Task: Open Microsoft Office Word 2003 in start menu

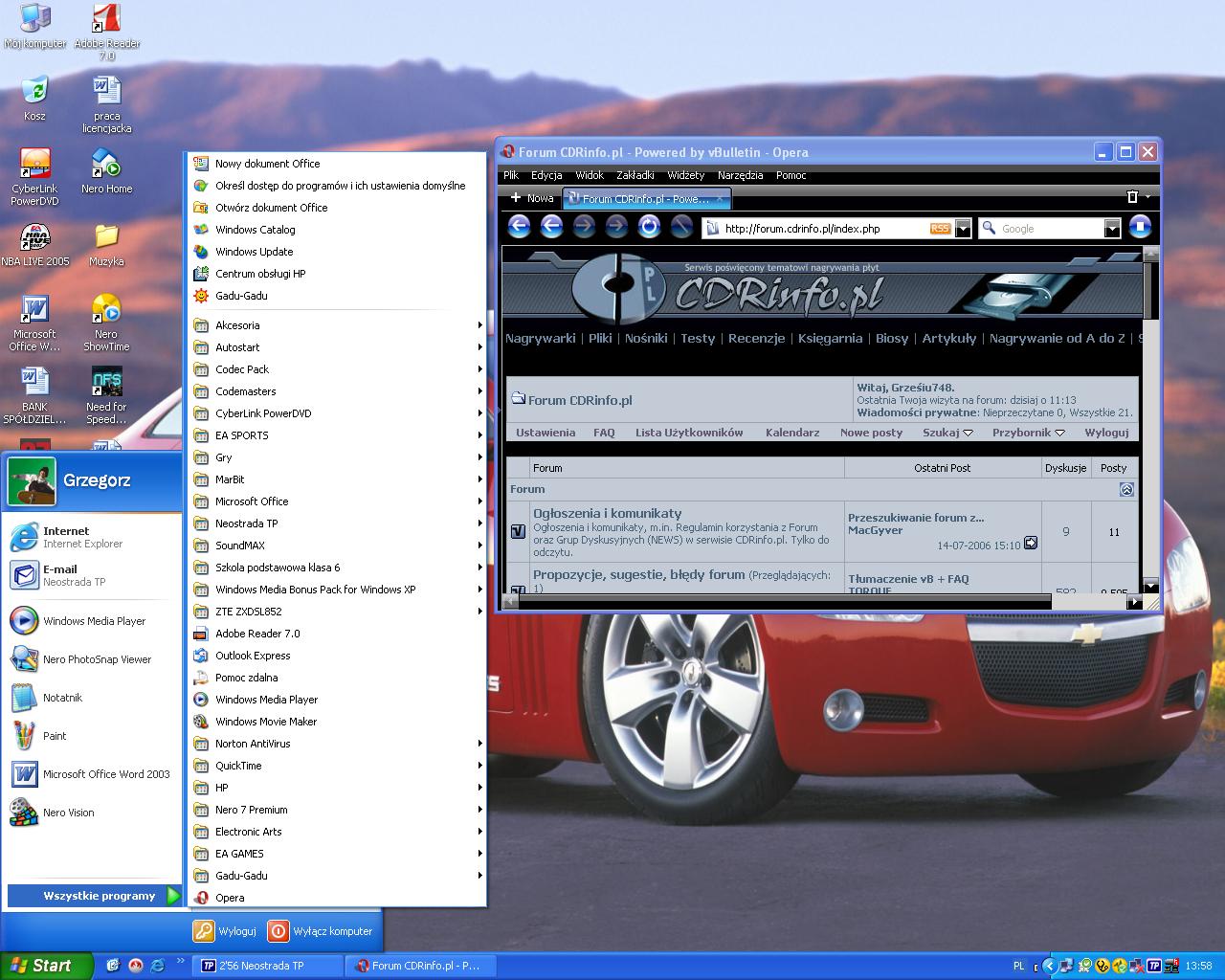Action: click(x=92, y=774)
